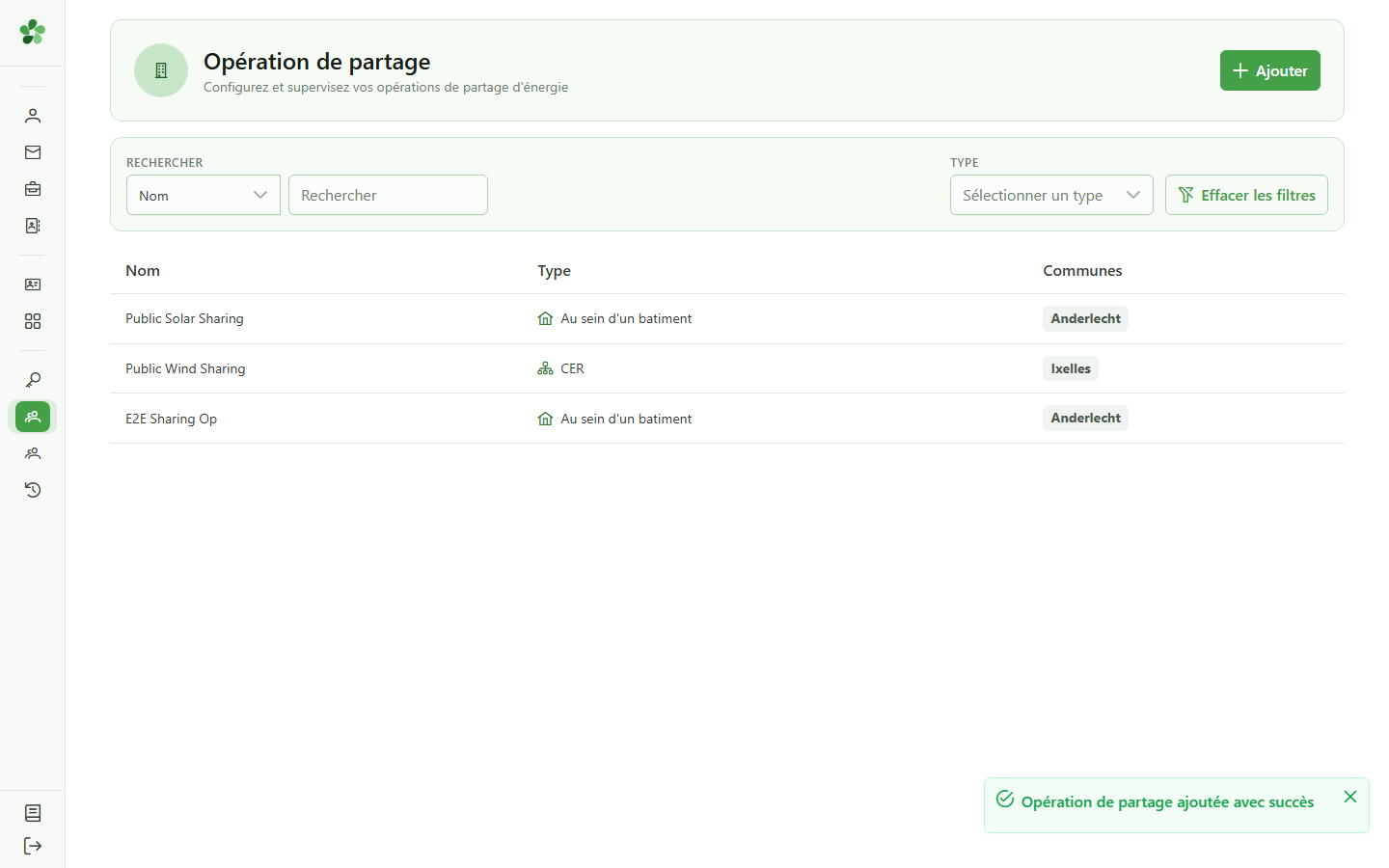Open the ID card sidebar icon
Image resolution: width=1389 pixels, height=868 pixels.
tap(33, 285)
